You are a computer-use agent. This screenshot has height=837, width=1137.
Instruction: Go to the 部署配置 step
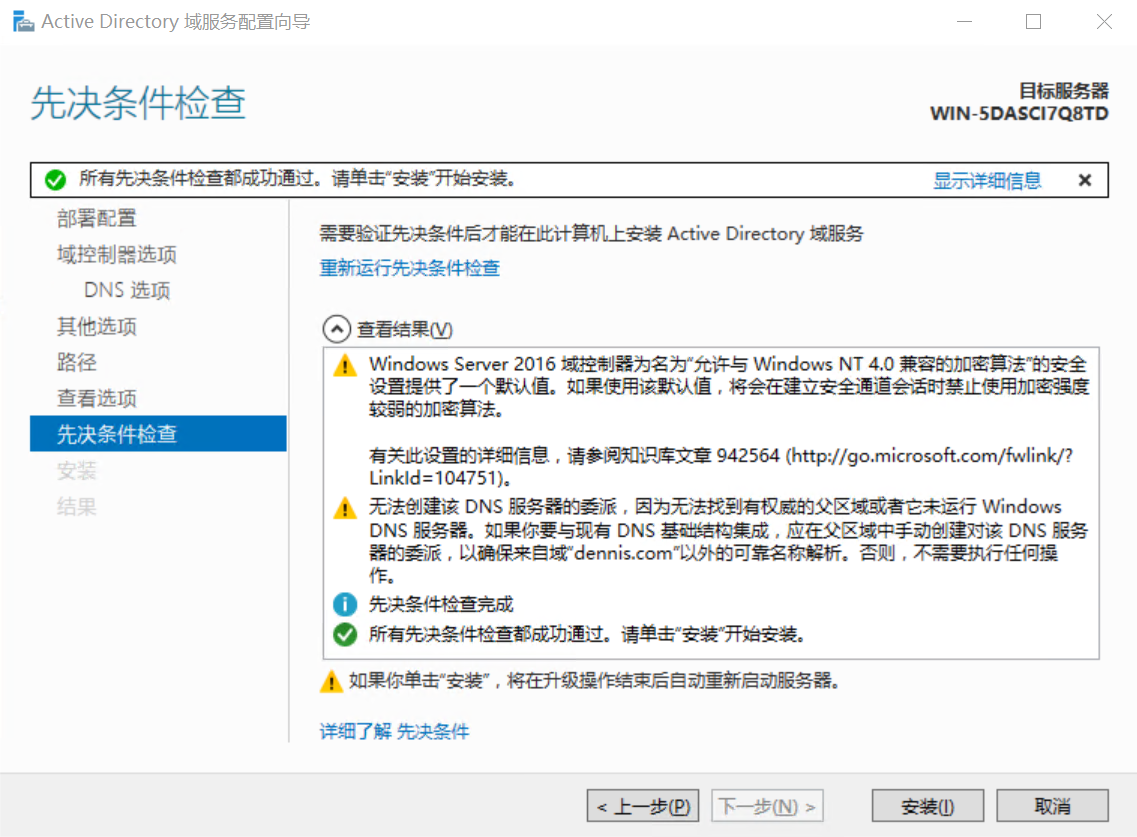(96, 218)
